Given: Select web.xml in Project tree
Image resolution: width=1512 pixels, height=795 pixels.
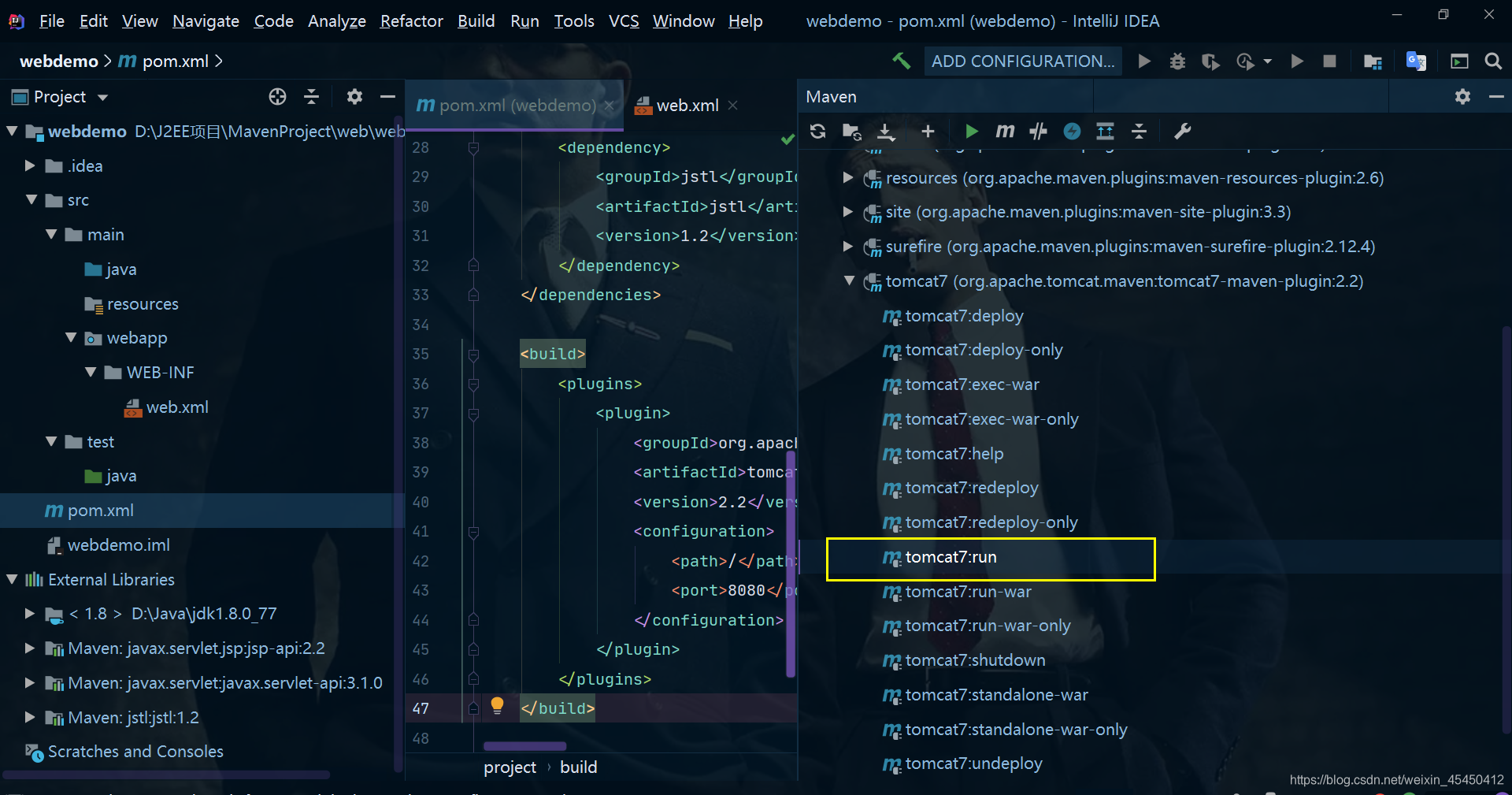Looking at the screenshot, I should click(x=177, y=407).
